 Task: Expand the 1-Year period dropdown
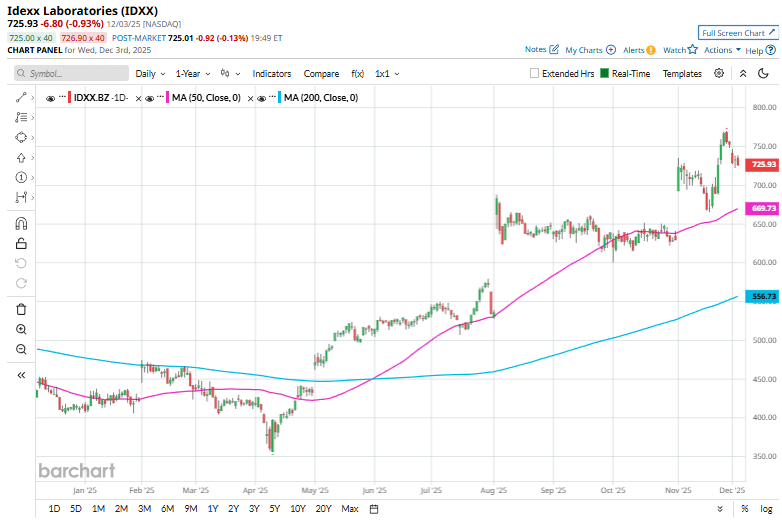[192, 74]
